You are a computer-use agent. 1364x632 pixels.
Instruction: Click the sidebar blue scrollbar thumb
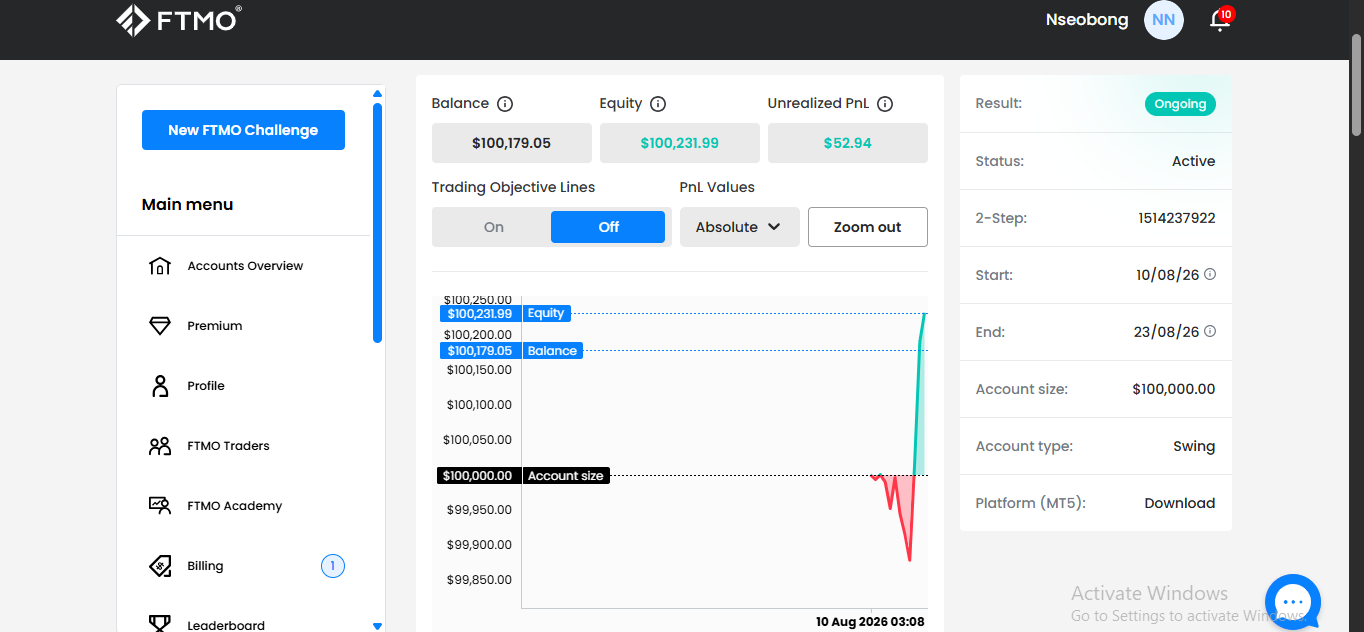[x=377, y=222]
